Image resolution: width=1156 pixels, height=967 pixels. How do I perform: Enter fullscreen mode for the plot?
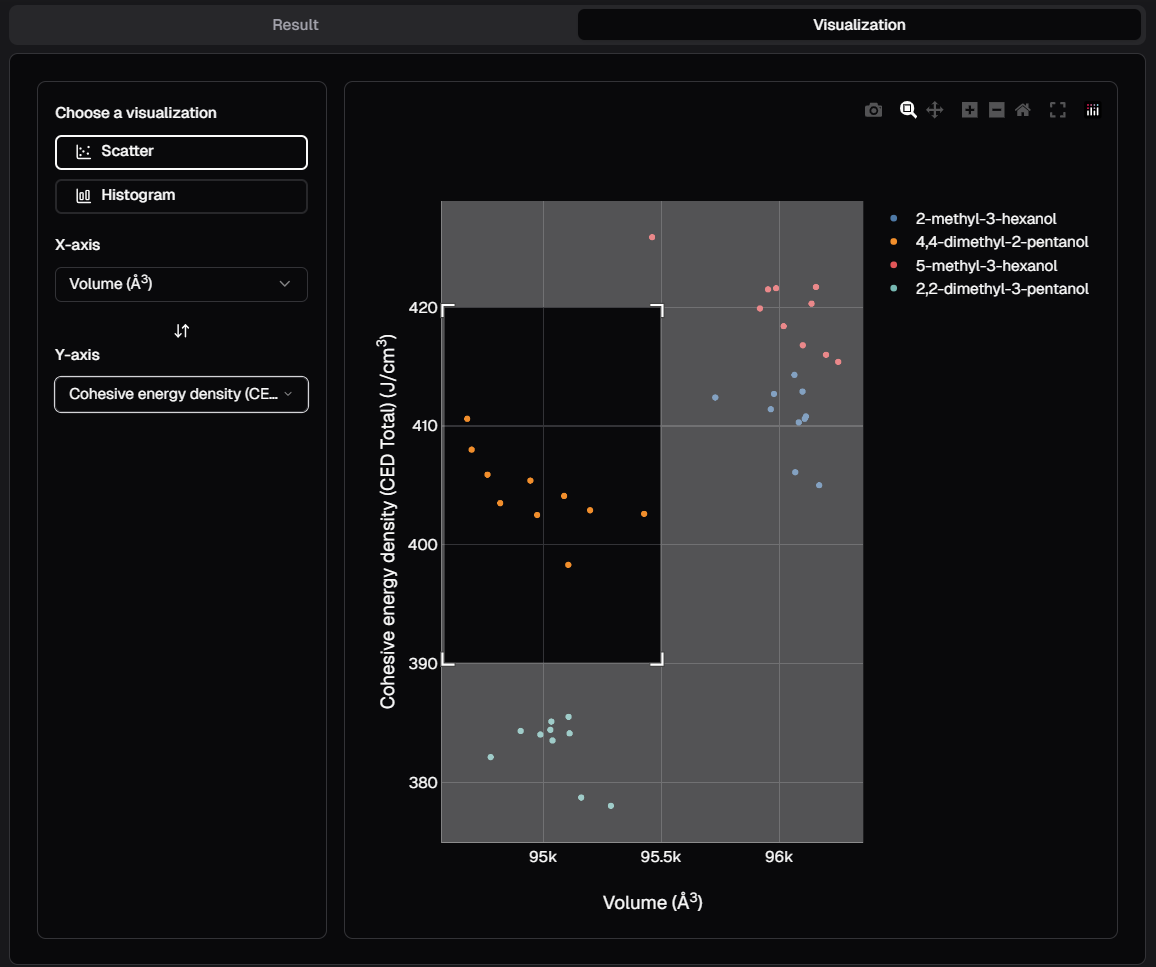pyautogui.click(x=1057, y=110)
